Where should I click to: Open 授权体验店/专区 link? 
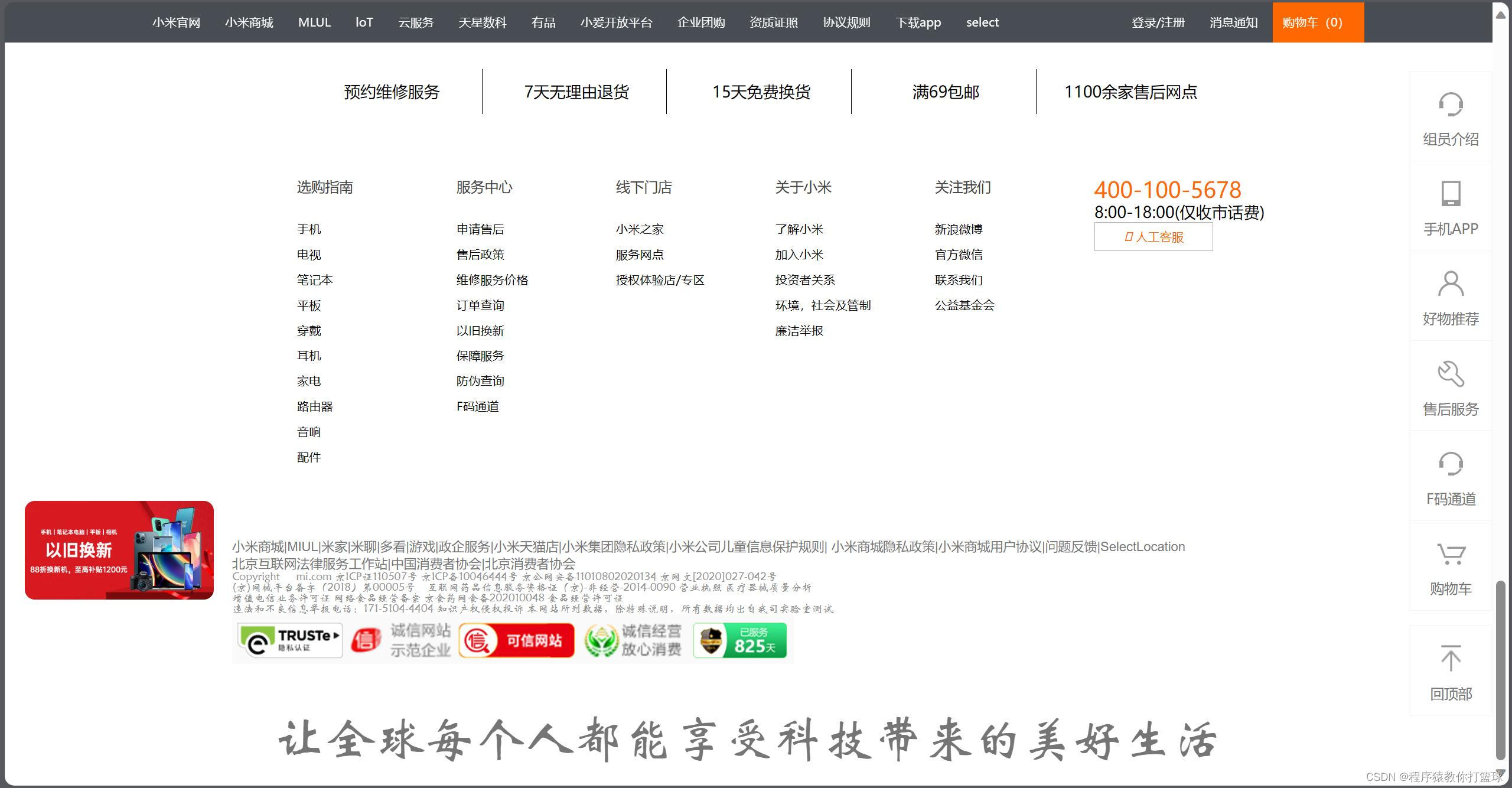(x=660, y=280)
